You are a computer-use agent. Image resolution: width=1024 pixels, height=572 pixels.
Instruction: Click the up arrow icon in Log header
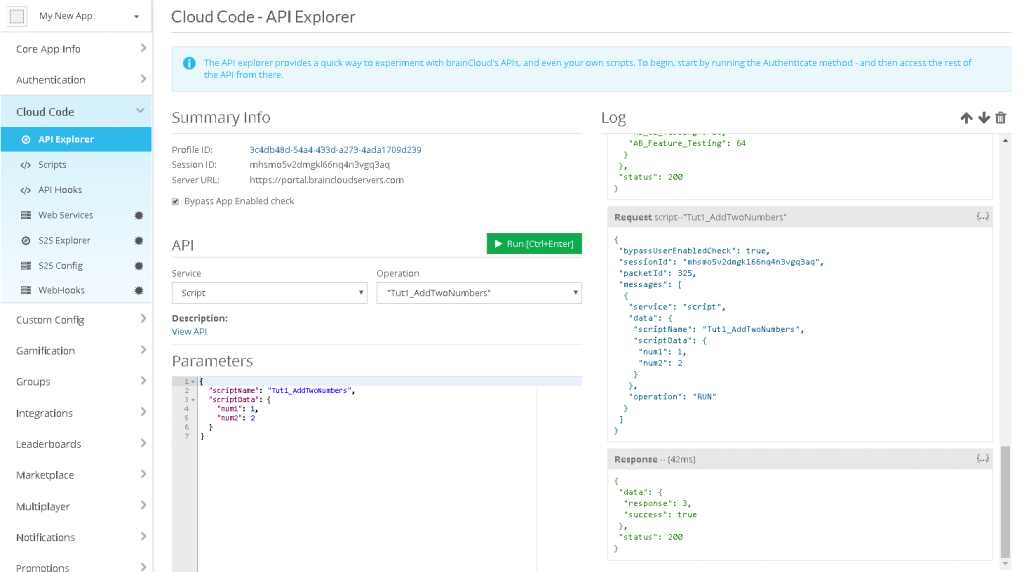[966, 118]
